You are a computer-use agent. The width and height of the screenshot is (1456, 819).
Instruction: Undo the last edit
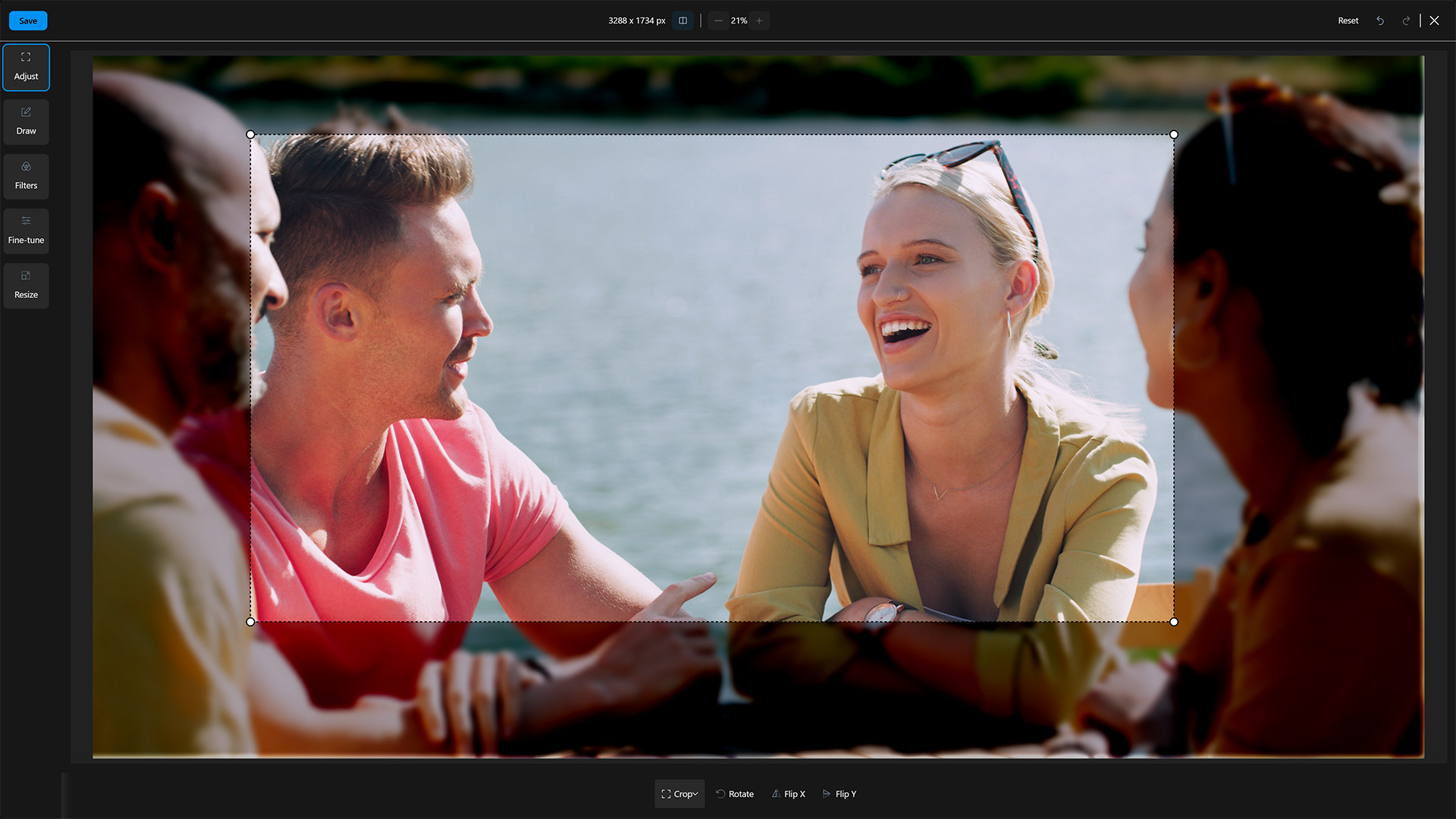pyautogui.click(x=1380, y=20)
